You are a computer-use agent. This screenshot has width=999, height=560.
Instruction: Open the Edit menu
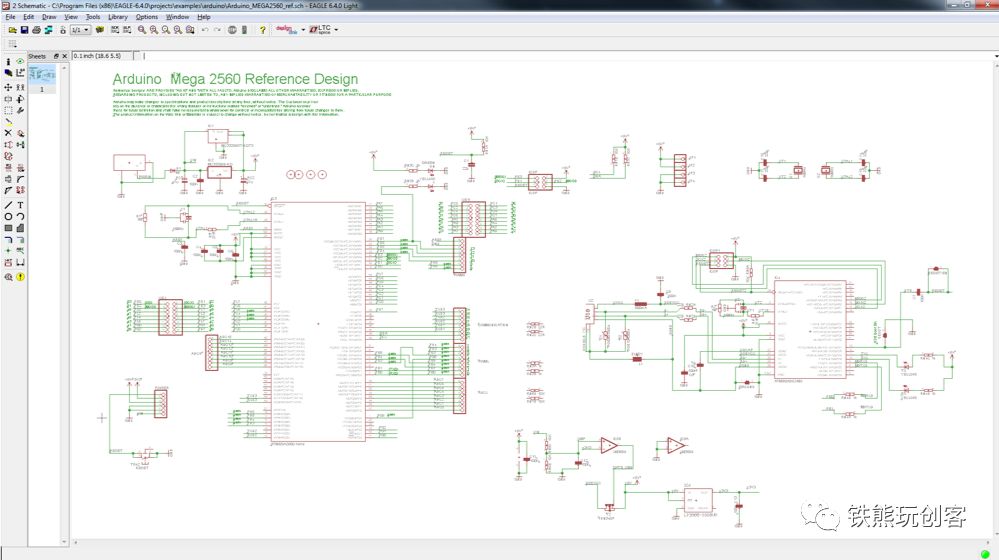pos(29,17)
